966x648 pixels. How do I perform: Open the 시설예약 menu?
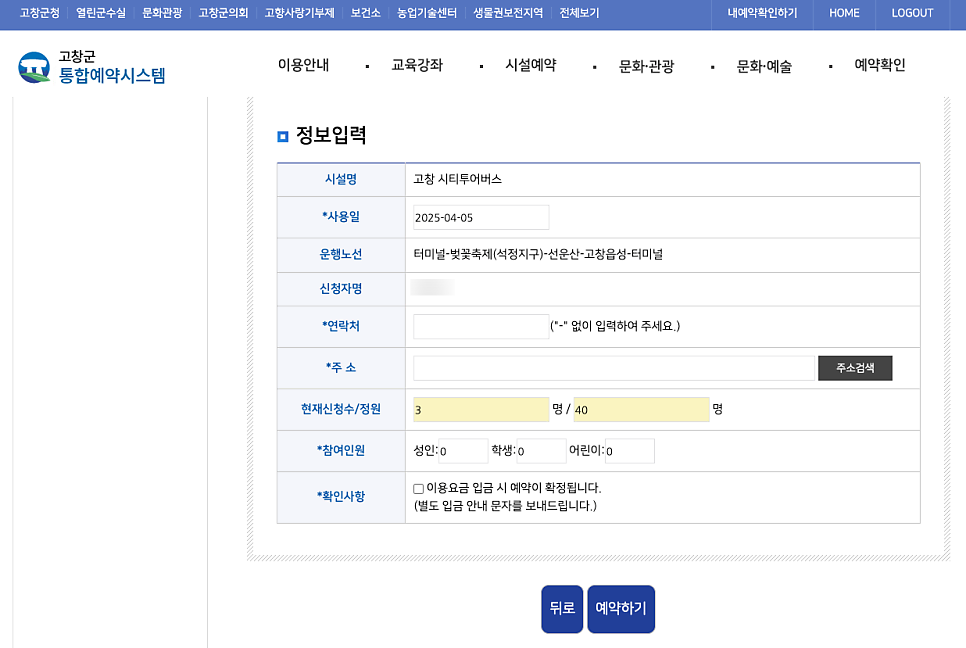530,65
